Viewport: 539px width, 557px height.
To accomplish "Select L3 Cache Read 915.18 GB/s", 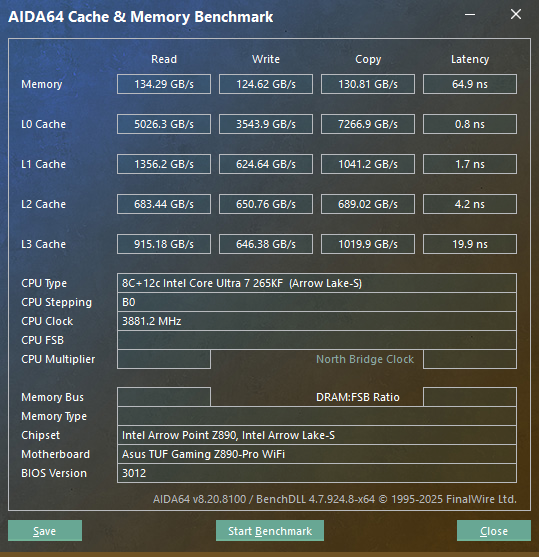I will pyautogui.click(x=164, y=244).
